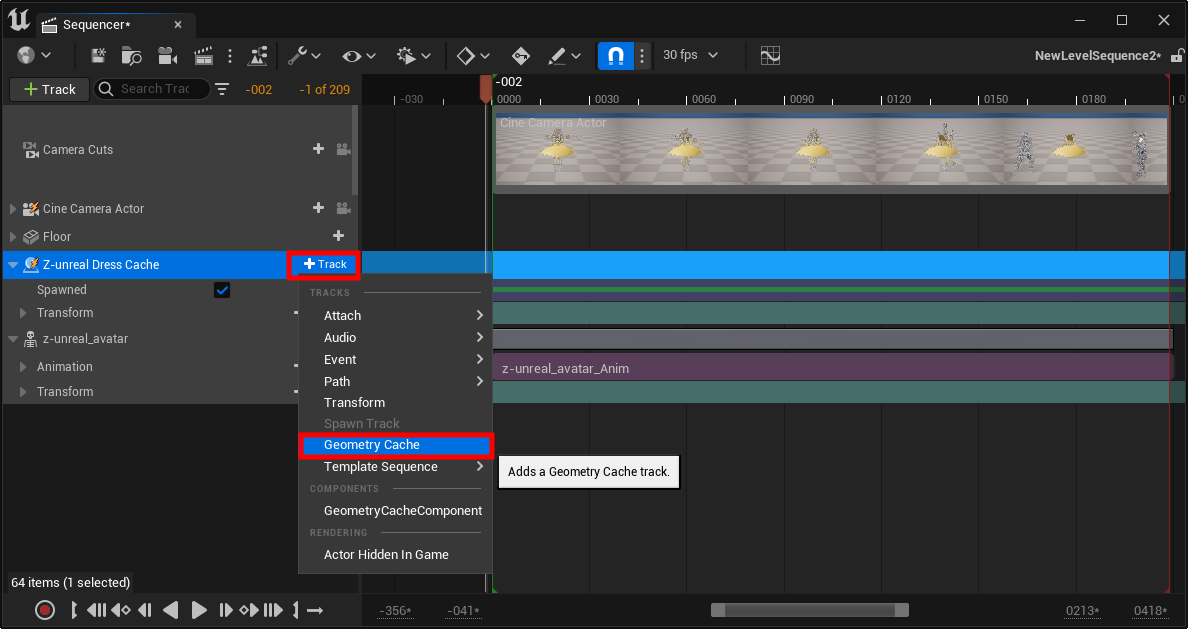Screen dimensions: 1188x629
Task: Click the Auto Key diamond-with-key icon
Action: tap(521, 55)
